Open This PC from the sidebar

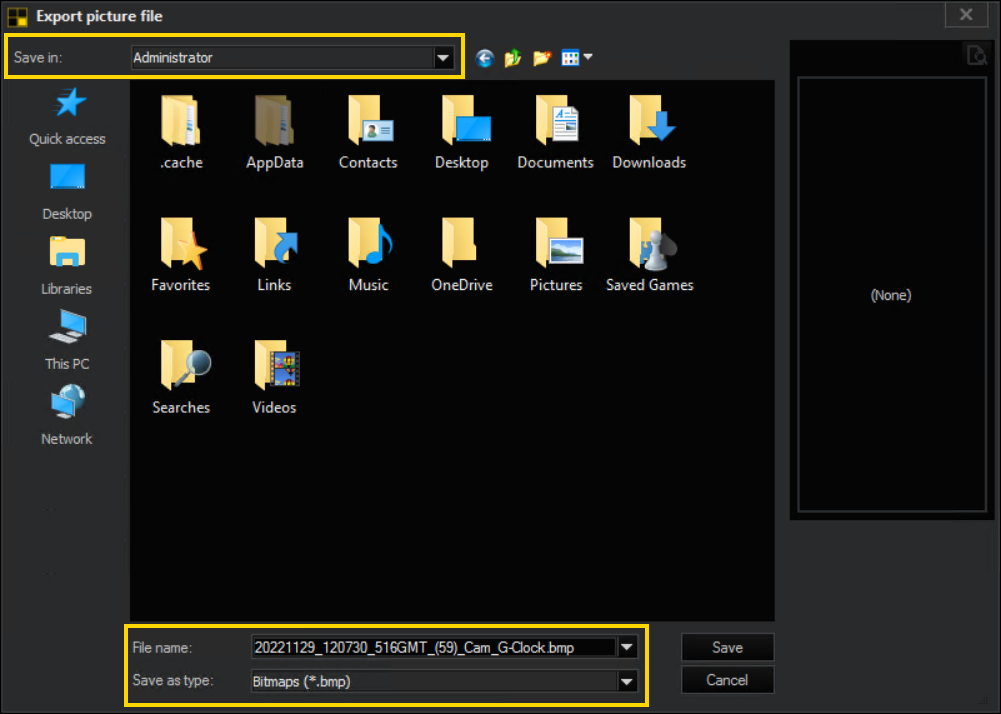[66, 340]
